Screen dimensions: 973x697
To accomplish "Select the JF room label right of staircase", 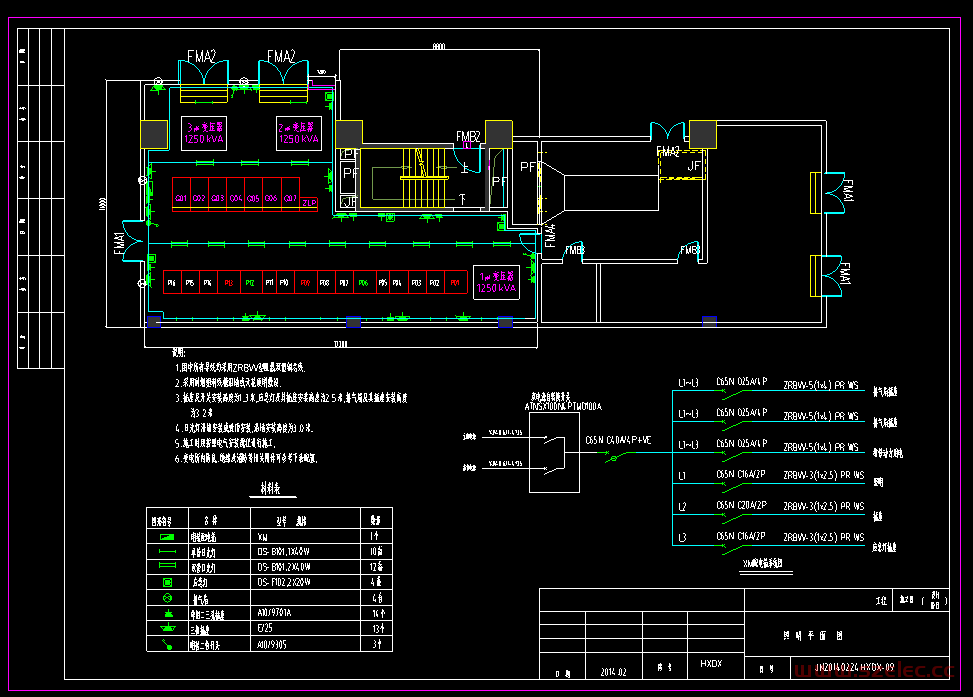I will coord(693,167).
